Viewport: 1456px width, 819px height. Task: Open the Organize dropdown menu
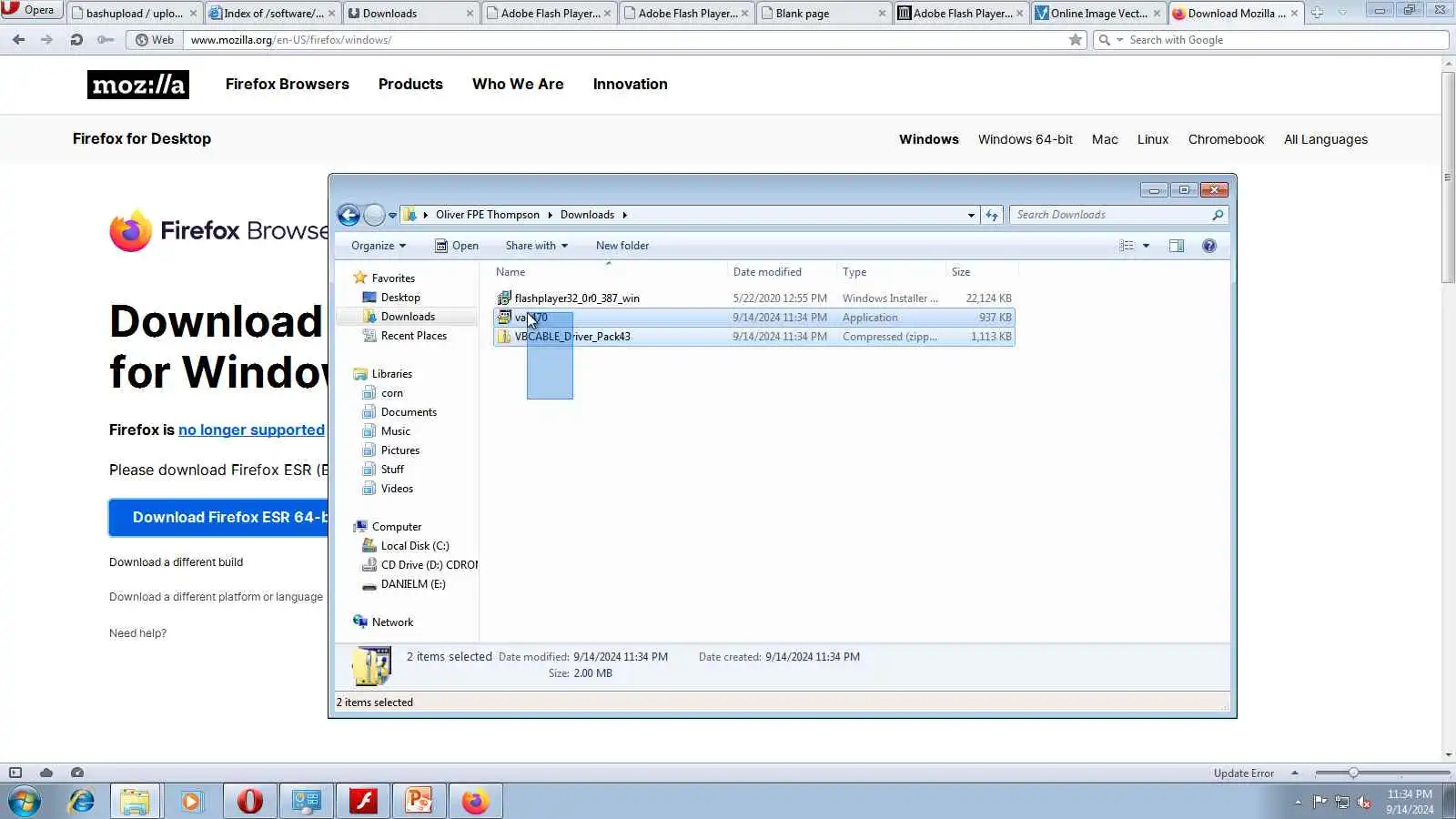pos(379,246)
